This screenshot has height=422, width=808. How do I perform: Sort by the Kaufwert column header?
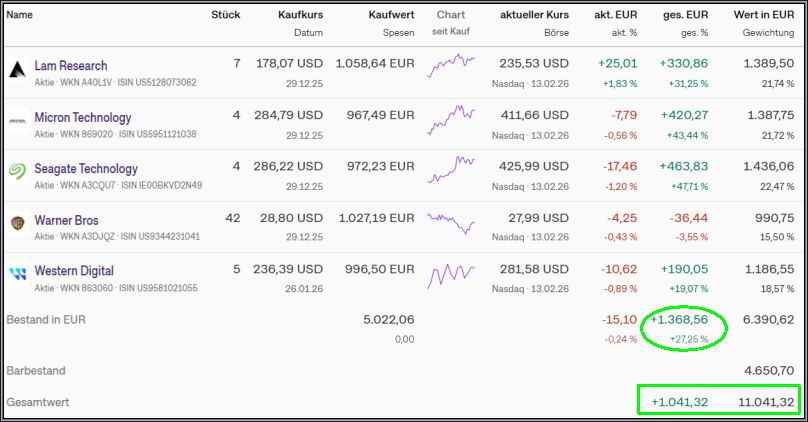click(x=391, y=15)
